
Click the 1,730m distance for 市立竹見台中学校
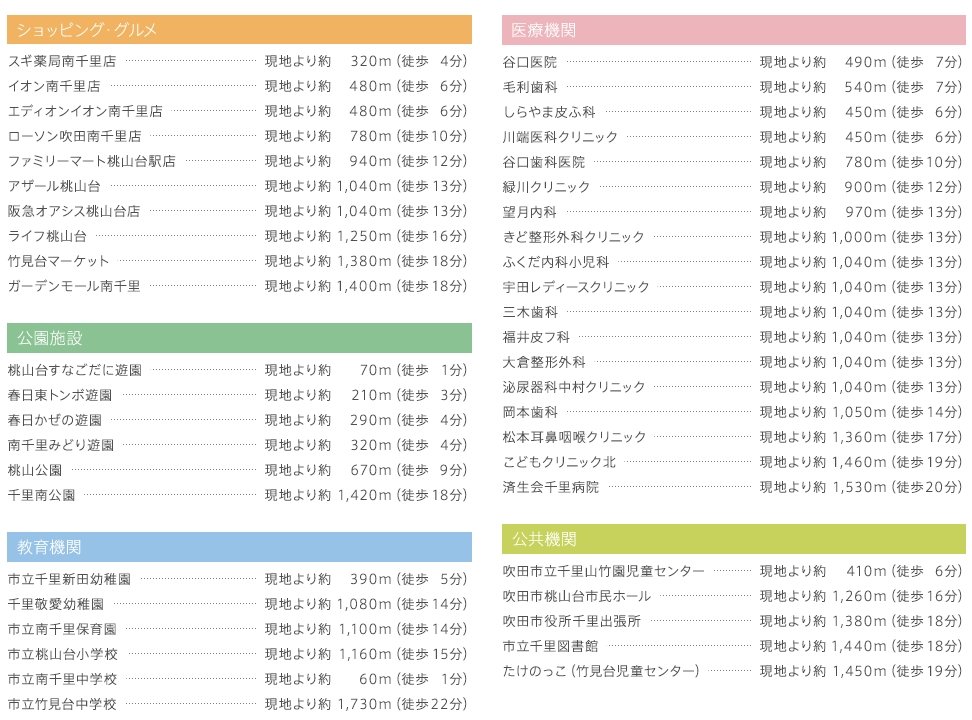click(364, 704)
